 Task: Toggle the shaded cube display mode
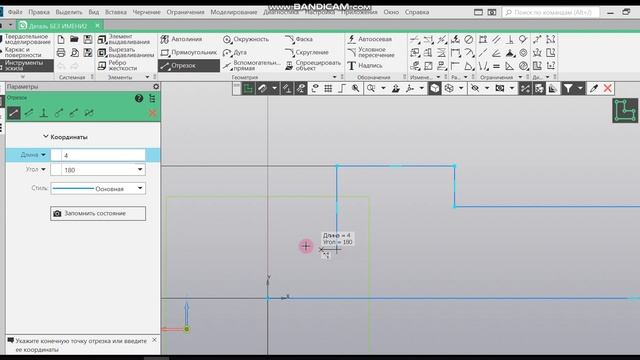(435, 89)
